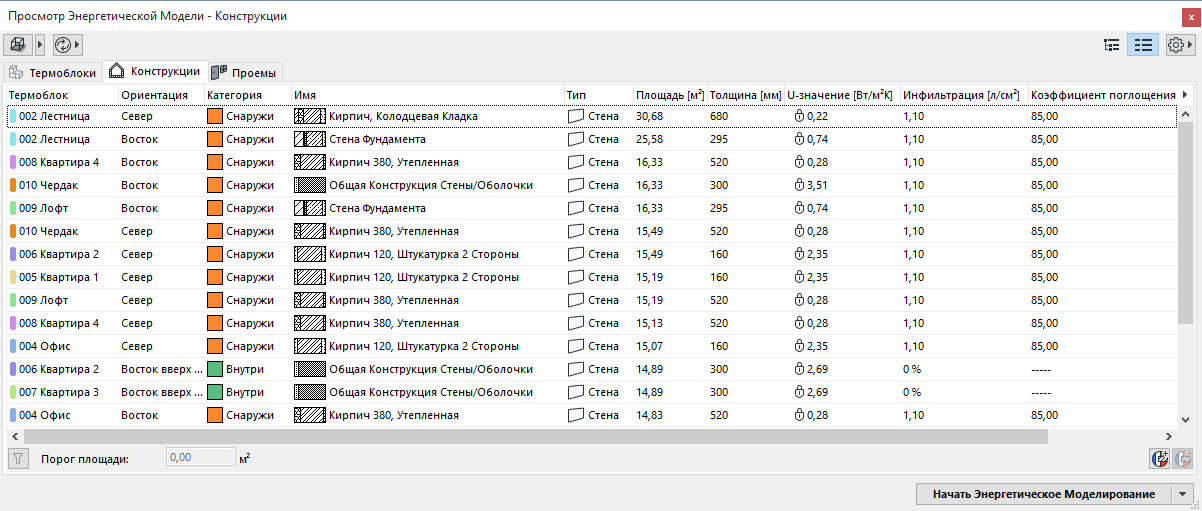This screenshot has width=1202, height=511.
Task: Click the U-значение column header
Action: [841, 95]
